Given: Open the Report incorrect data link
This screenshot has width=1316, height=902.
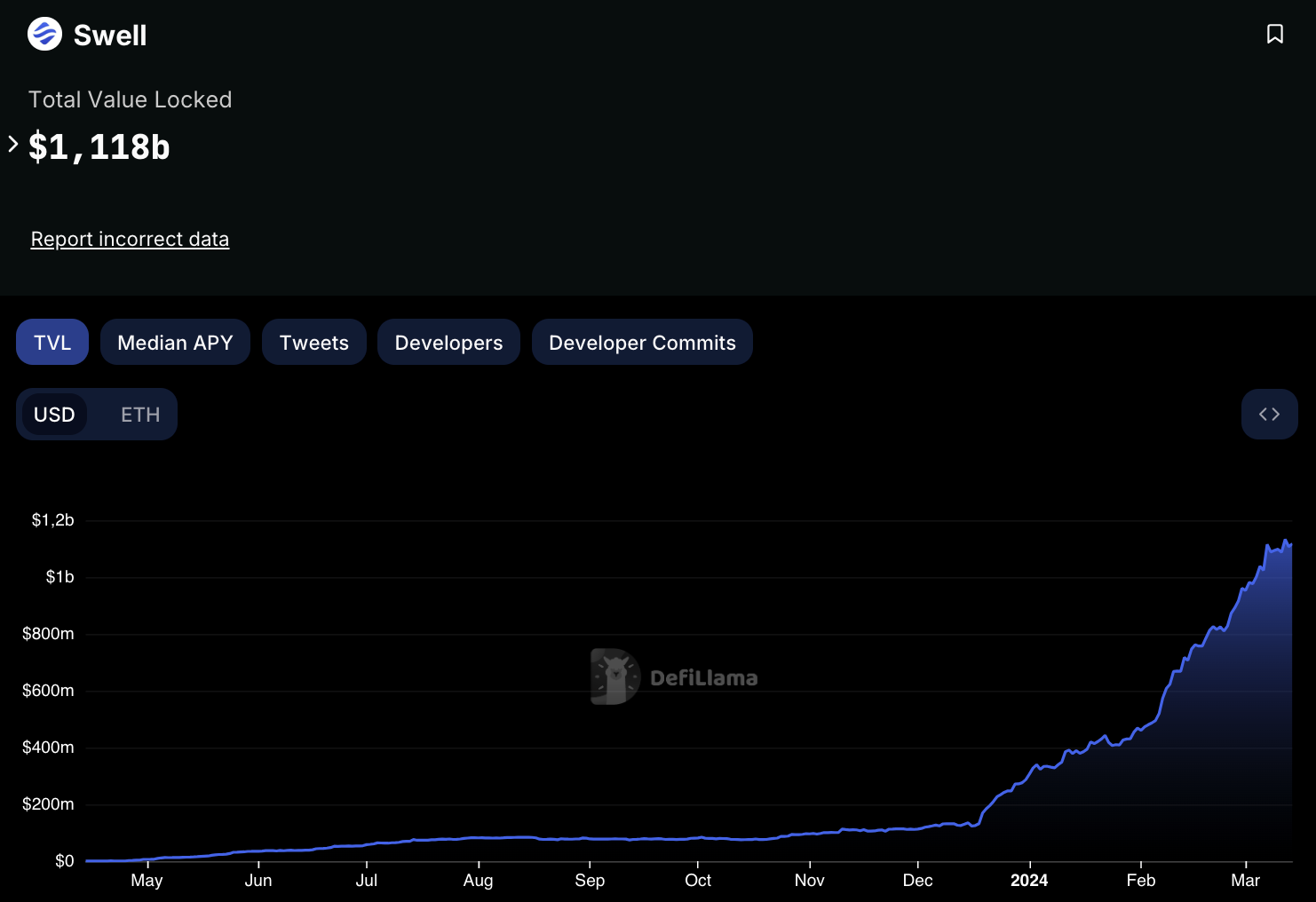Looking at the screenshot, I should [130, 239].
